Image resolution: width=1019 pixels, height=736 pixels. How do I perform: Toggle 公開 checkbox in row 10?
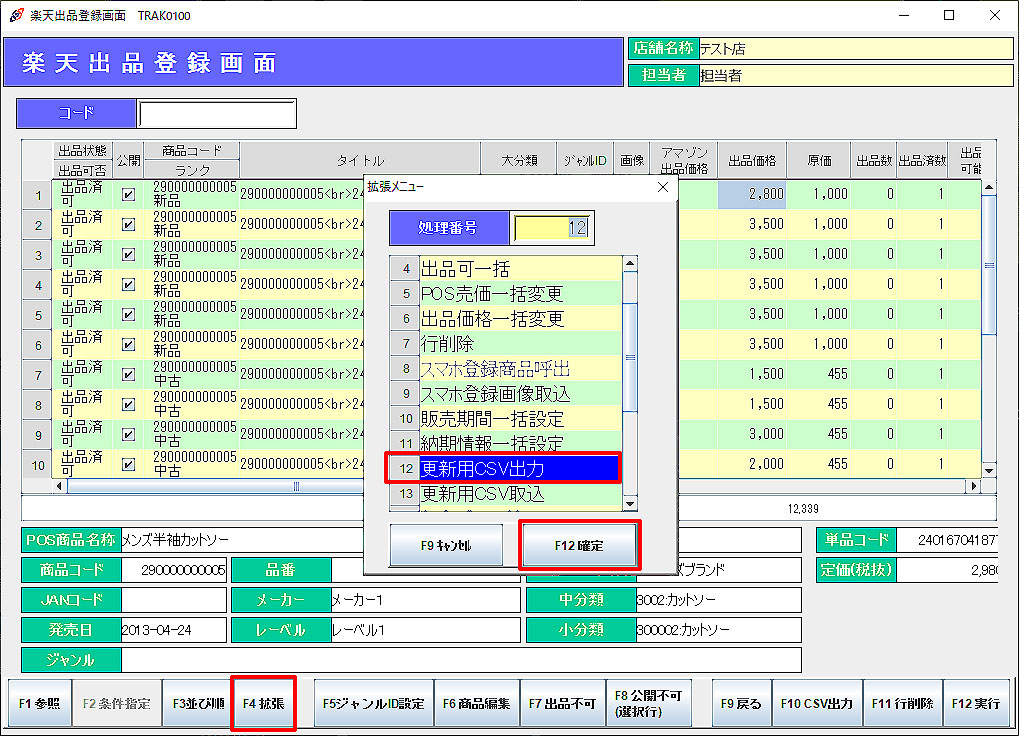pos(128,465)
